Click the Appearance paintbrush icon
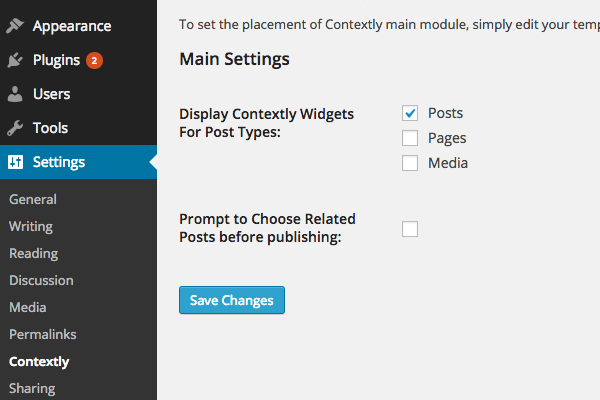Viewport: 600px width, 400px height. coord(15,26)
